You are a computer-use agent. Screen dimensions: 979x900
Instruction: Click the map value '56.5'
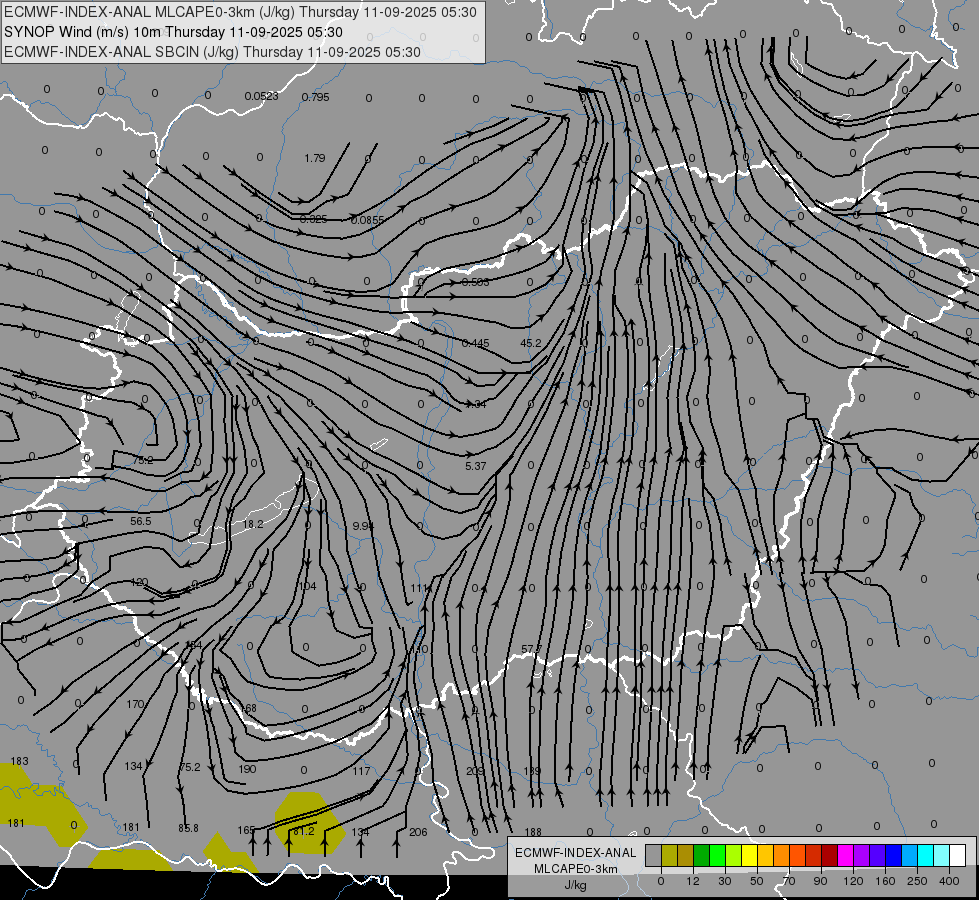coord(140,521)
